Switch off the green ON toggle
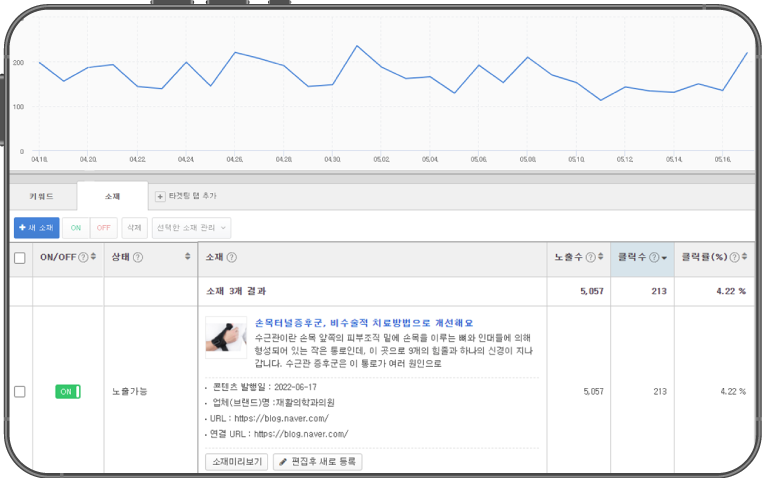762x478 pixels. point(67,391)
